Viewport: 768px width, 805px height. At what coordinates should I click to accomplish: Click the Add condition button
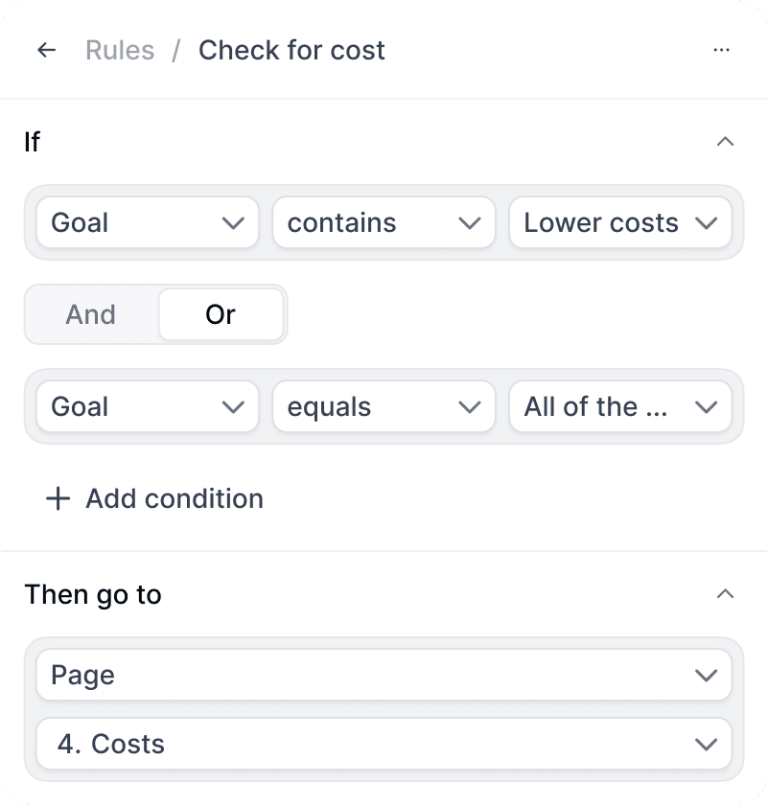[174, 498]
